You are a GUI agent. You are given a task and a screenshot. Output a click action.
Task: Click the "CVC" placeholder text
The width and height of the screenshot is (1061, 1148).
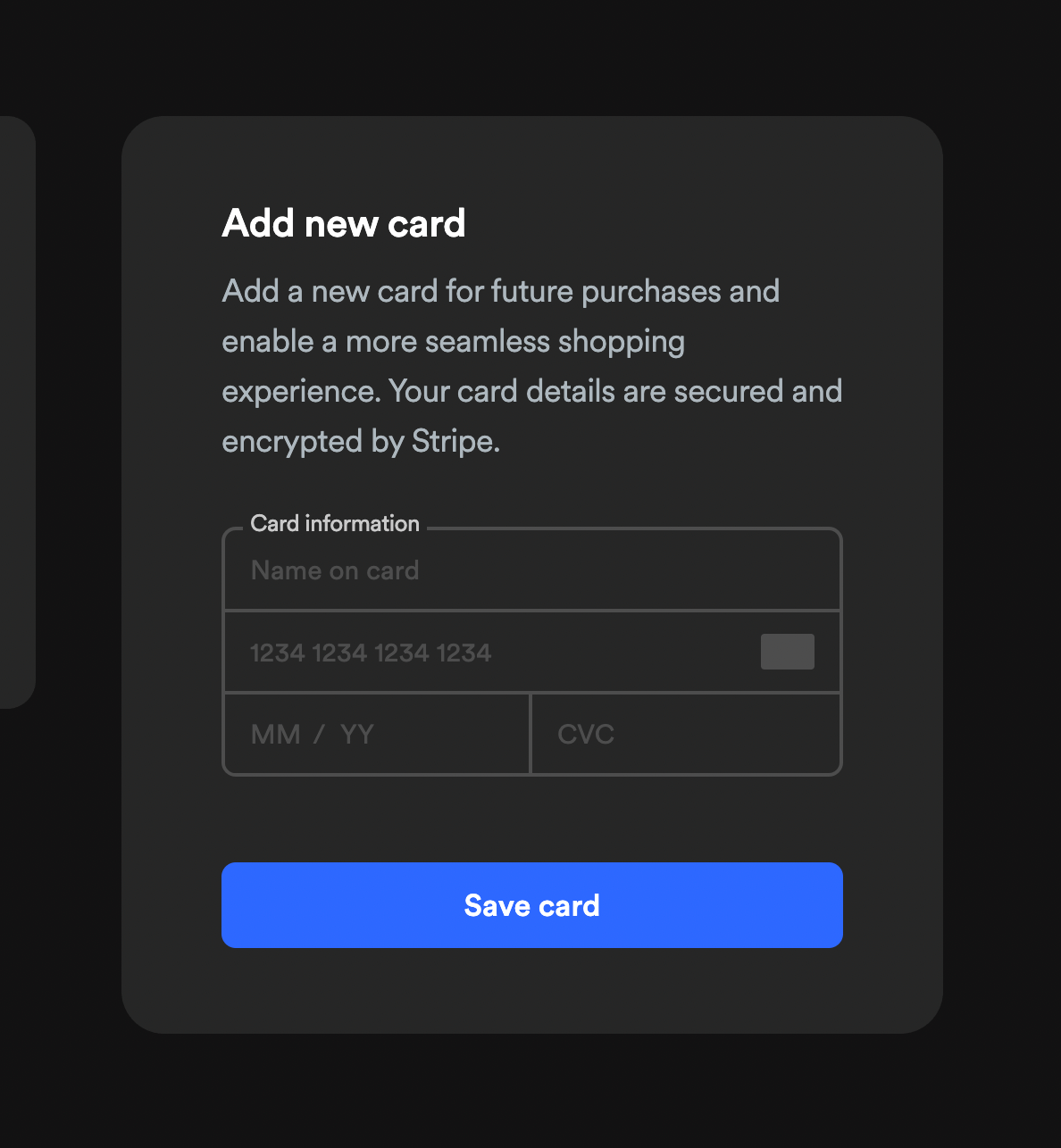586,735
